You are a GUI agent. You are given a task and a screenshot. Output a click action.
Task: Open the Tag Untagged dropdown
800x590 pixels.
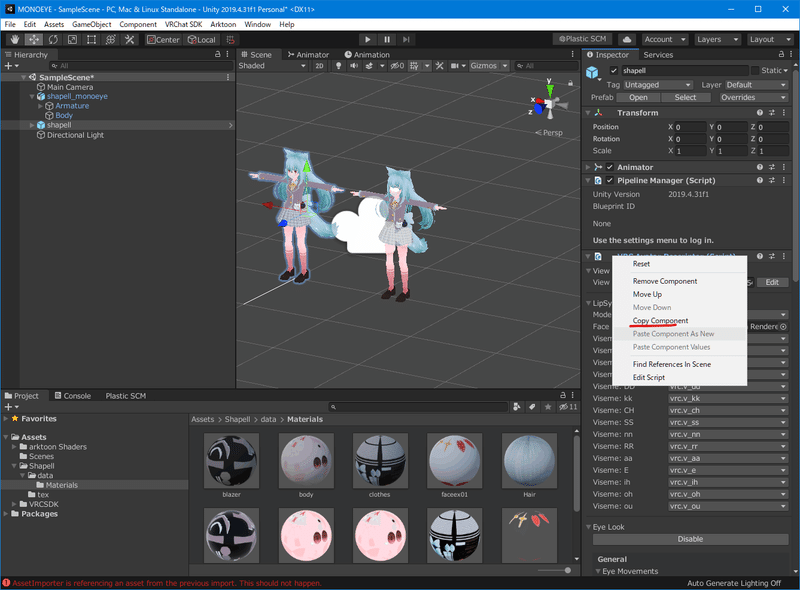pyautogui.click(x=658, y=85)
